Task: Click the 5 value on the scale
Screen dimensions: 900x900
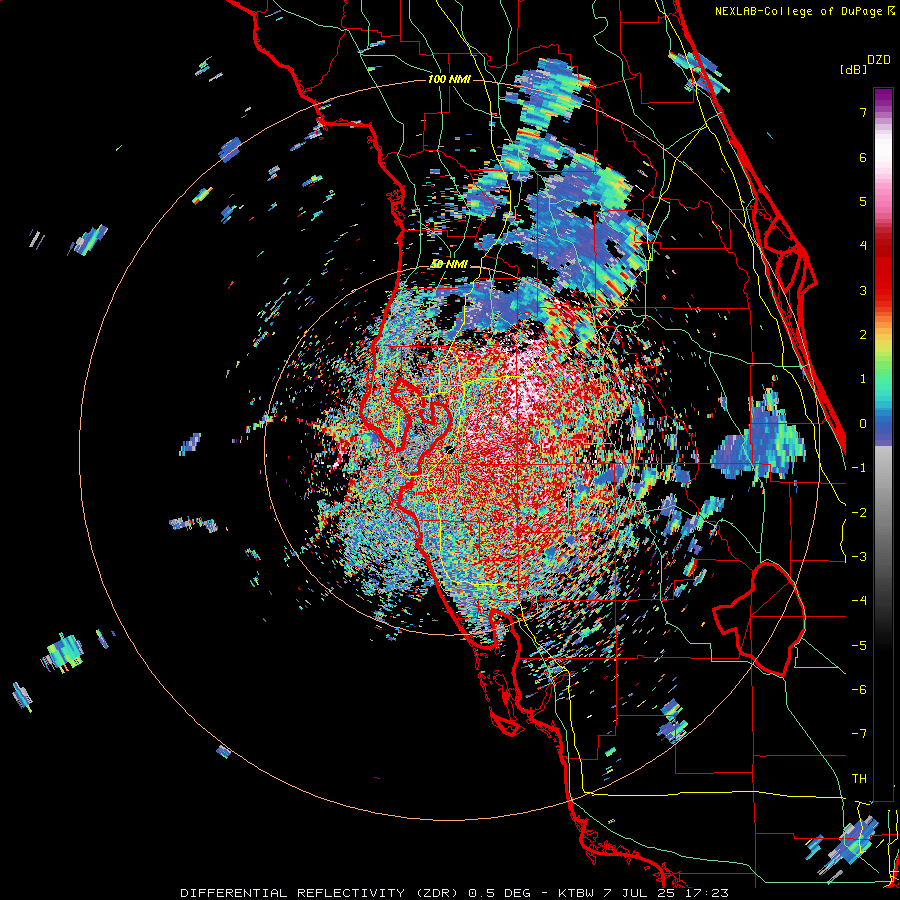Action: 863,201
